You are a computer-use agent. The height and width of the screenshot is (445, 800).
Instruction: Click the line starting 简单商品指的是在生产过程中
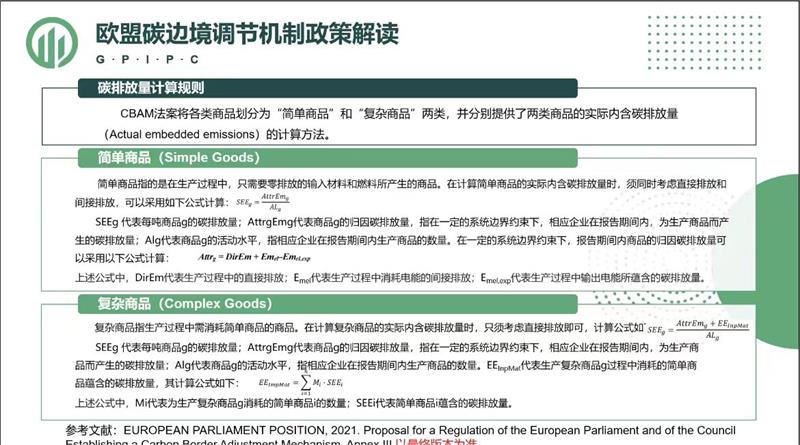coord(411,184)
